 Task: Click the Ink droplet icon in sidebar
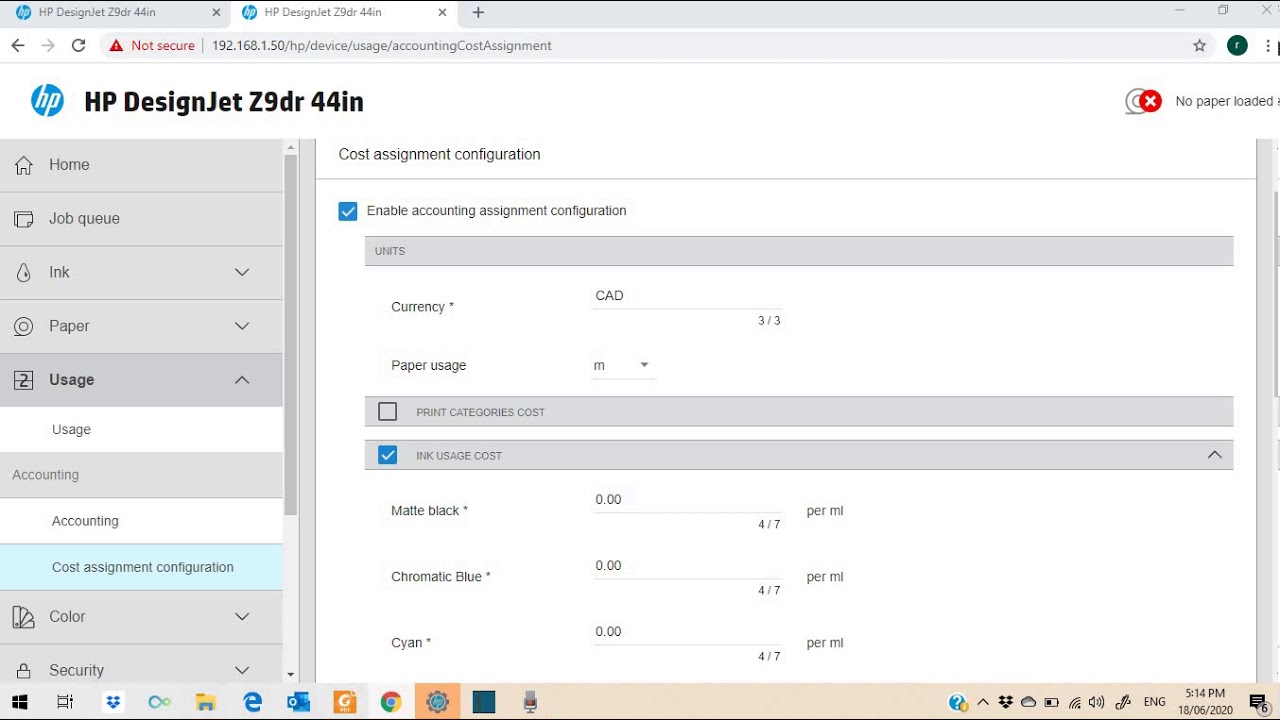pyautogui.click(x=23, y=273)
